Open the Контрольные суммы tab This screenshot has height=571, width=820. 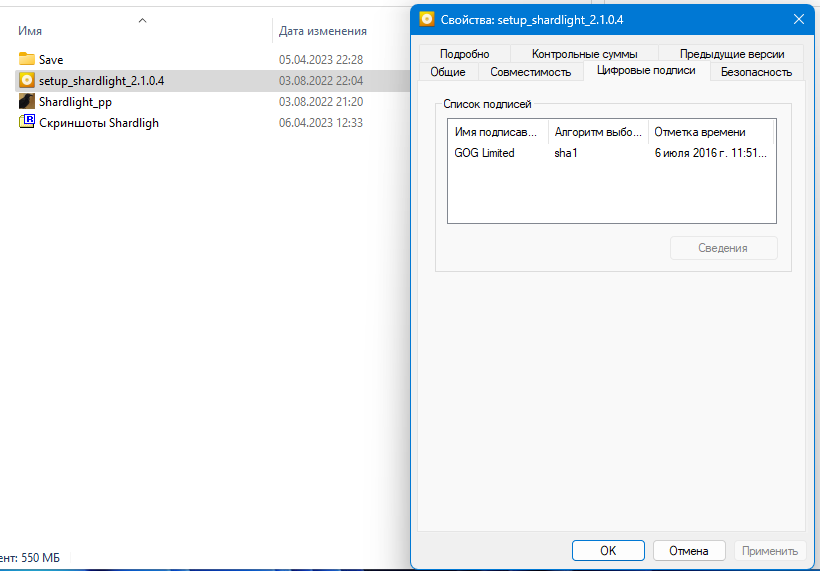[x=584, y=53]
